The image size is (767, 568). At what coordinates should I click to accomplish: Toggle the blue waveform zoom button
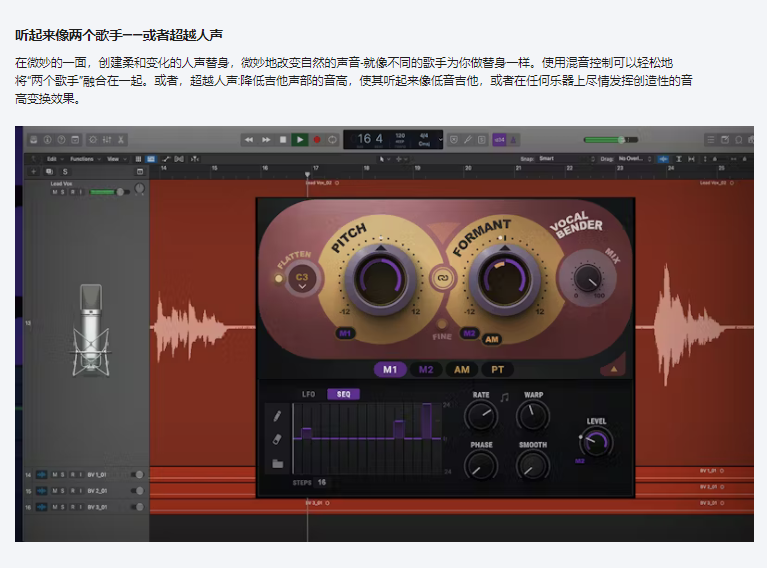pos(663,159)
